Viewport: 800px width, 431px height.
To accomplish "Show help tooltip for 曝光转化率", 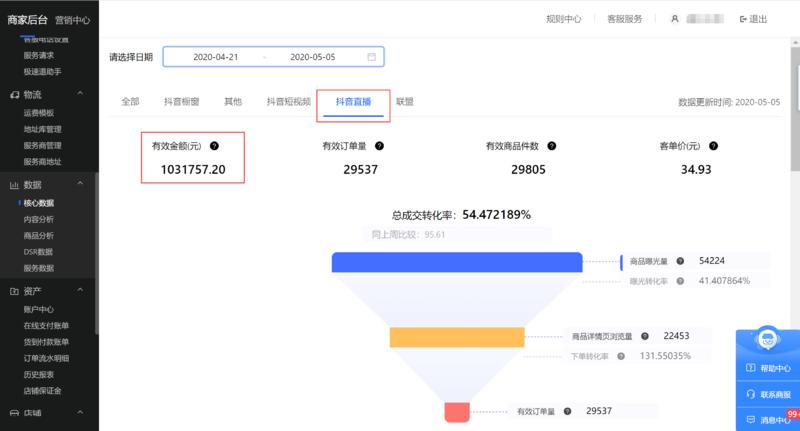I will click(x=680, y=281).
